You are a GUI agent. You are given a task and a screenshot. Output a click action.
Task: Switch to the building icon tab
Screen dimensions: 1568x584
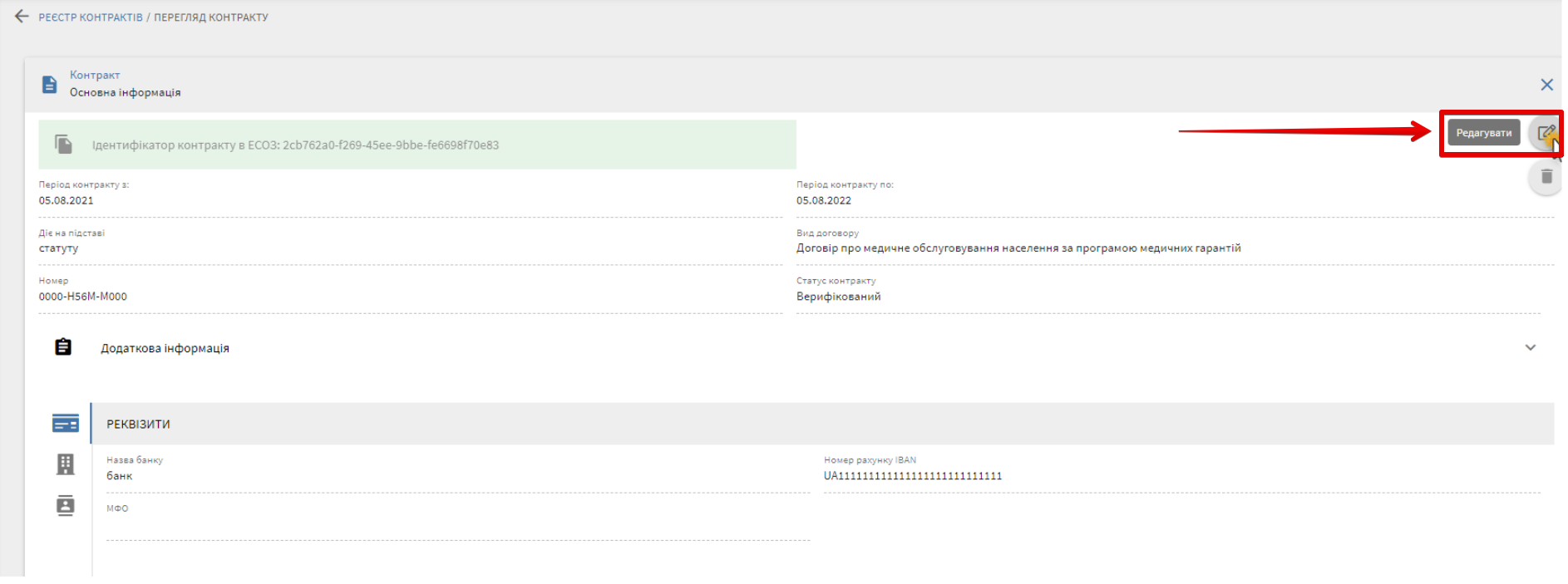66,464
